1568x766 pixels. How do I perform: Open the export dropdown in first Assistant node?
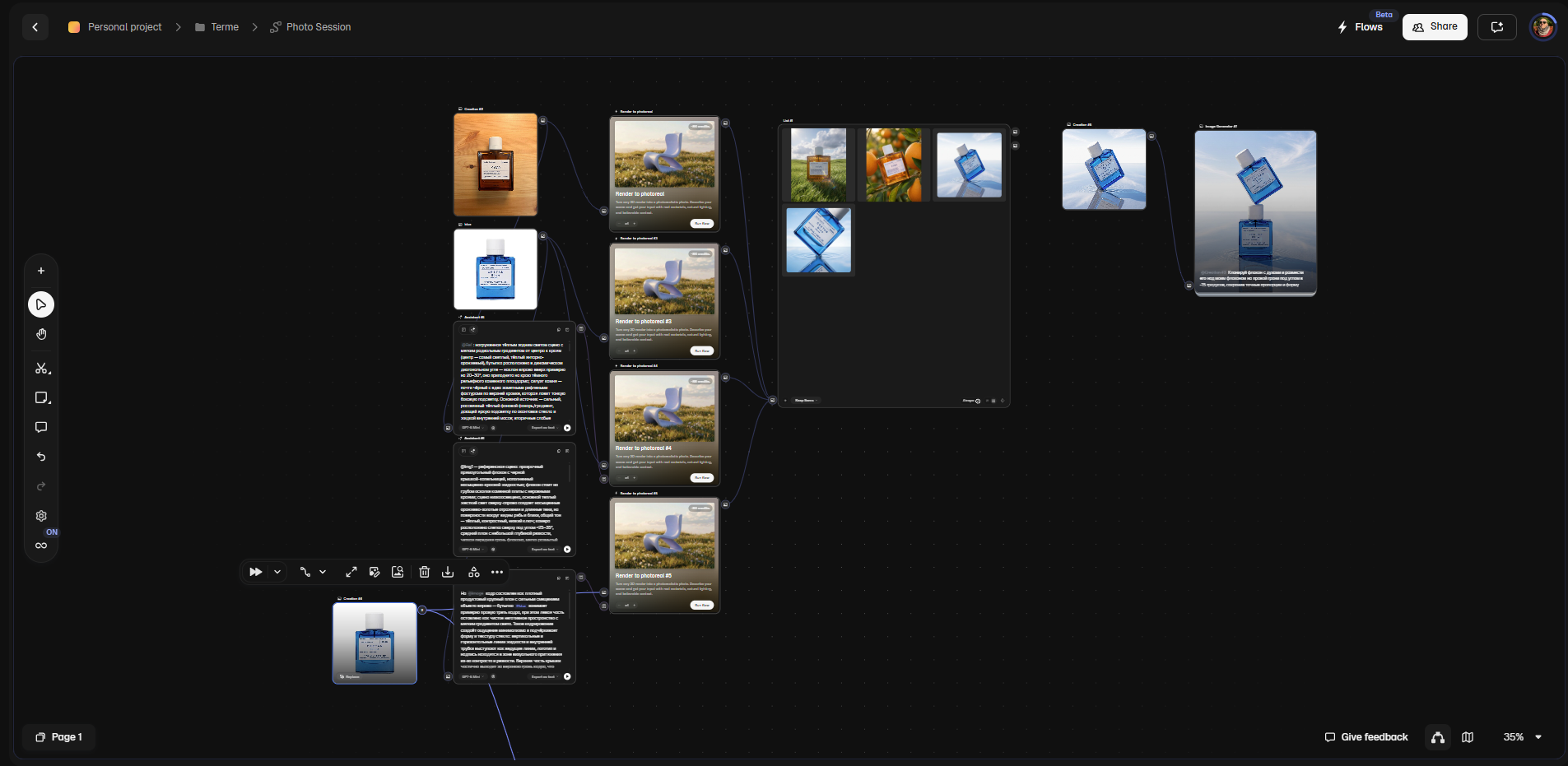(545, 428)
